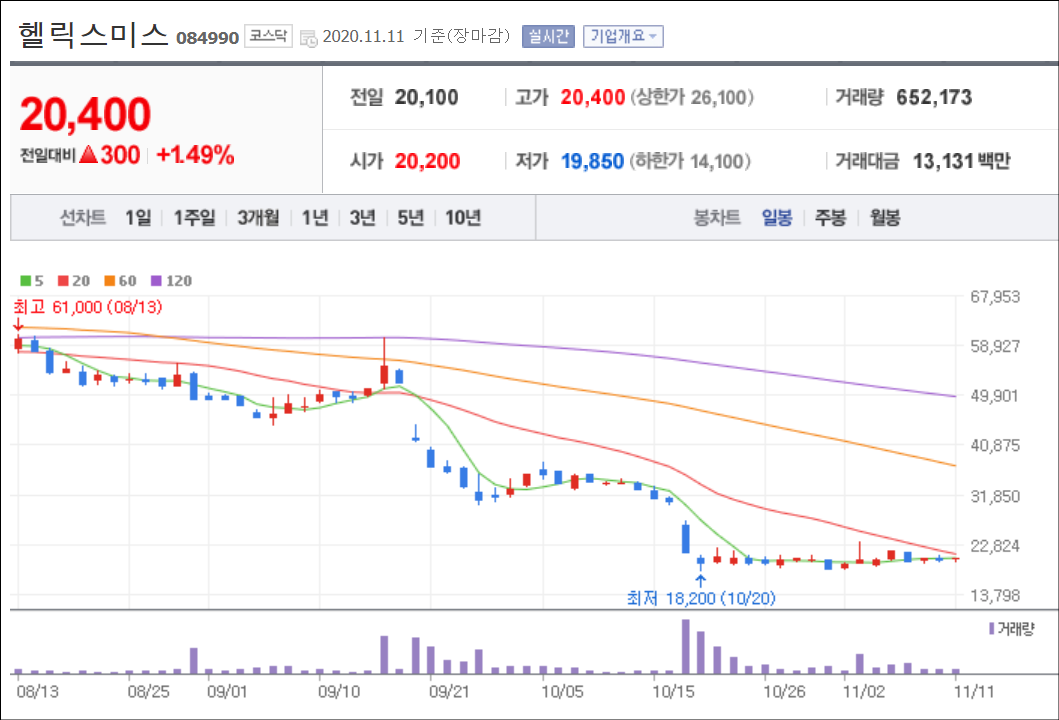Click the 전일 value 20,100

[427, 97]
